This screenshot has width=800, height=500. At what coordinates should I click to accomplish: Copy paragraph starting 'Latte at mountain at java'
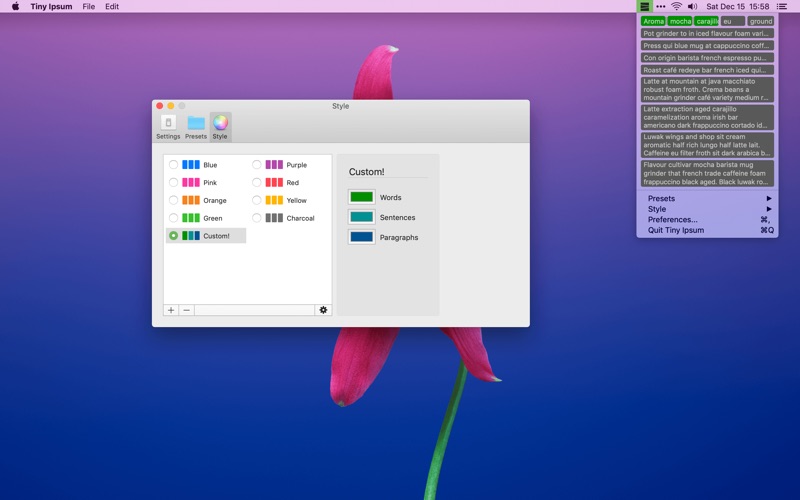(x=707, y=89)
